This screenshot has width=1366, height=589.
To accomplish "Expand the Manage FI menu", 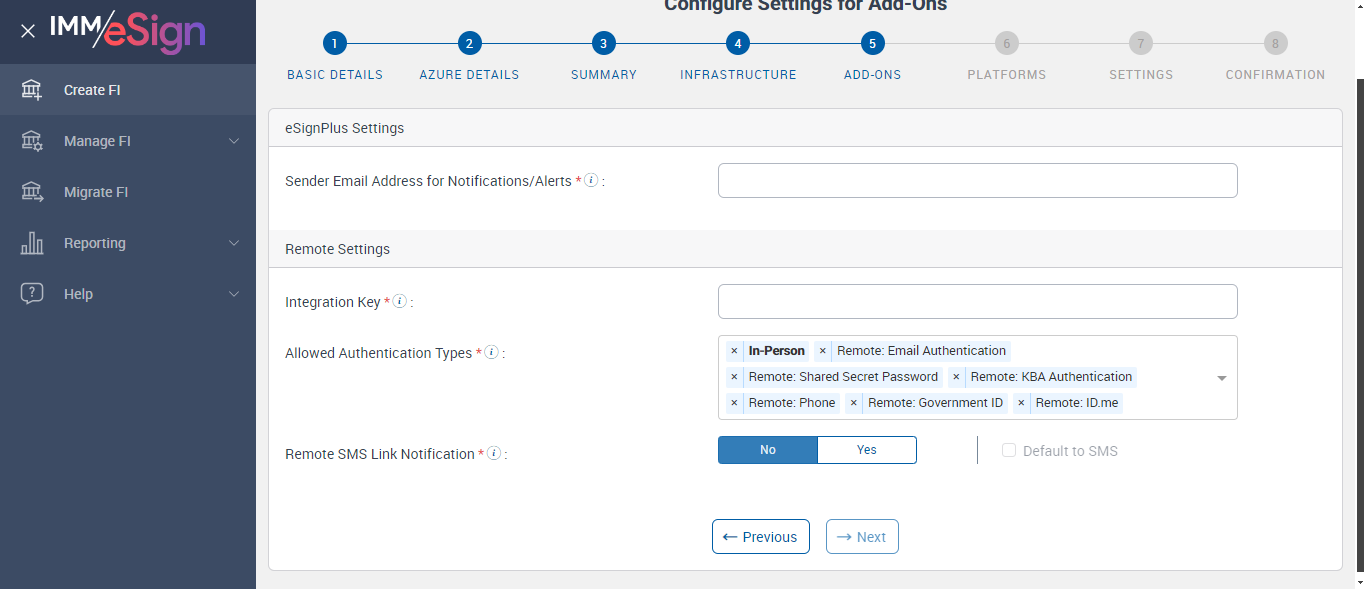I will click(234, 141).
